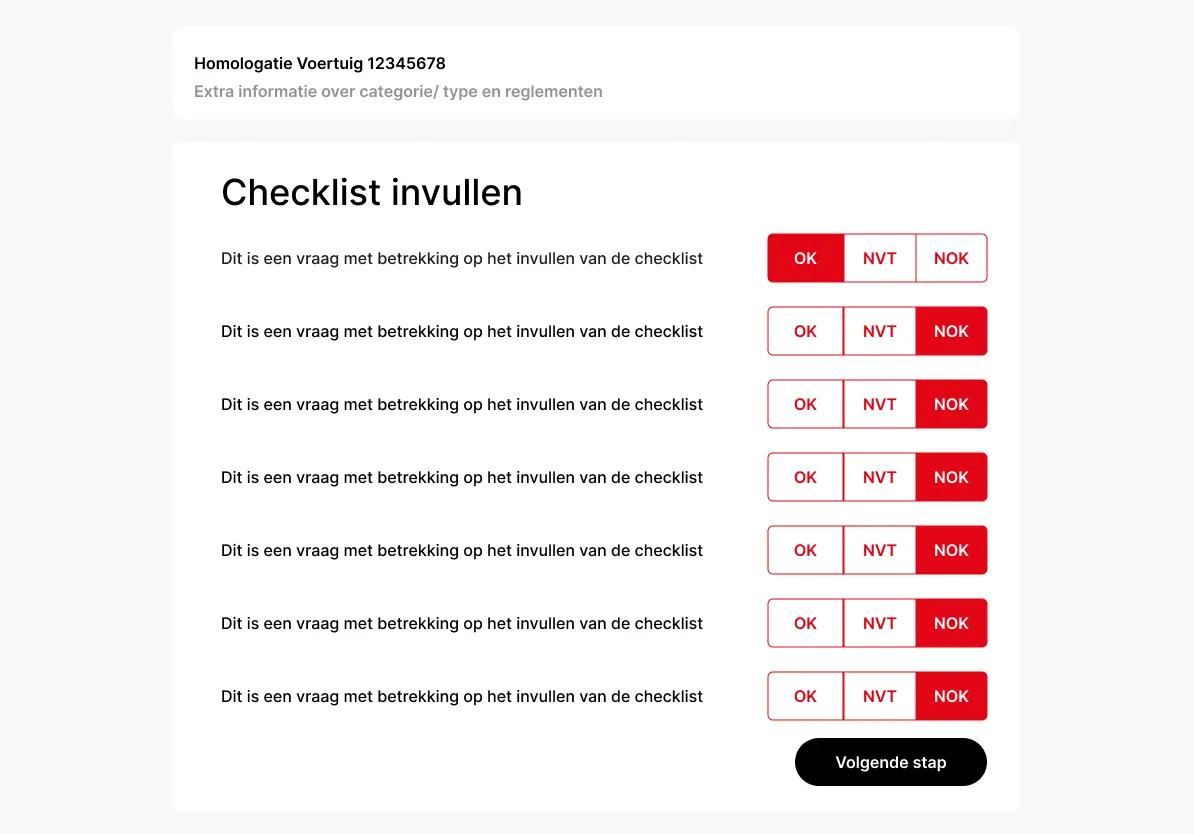Screen dimensions: 1194x834
Task: Open Homologatie Voertuig 12345678 details
Action: 320,63
